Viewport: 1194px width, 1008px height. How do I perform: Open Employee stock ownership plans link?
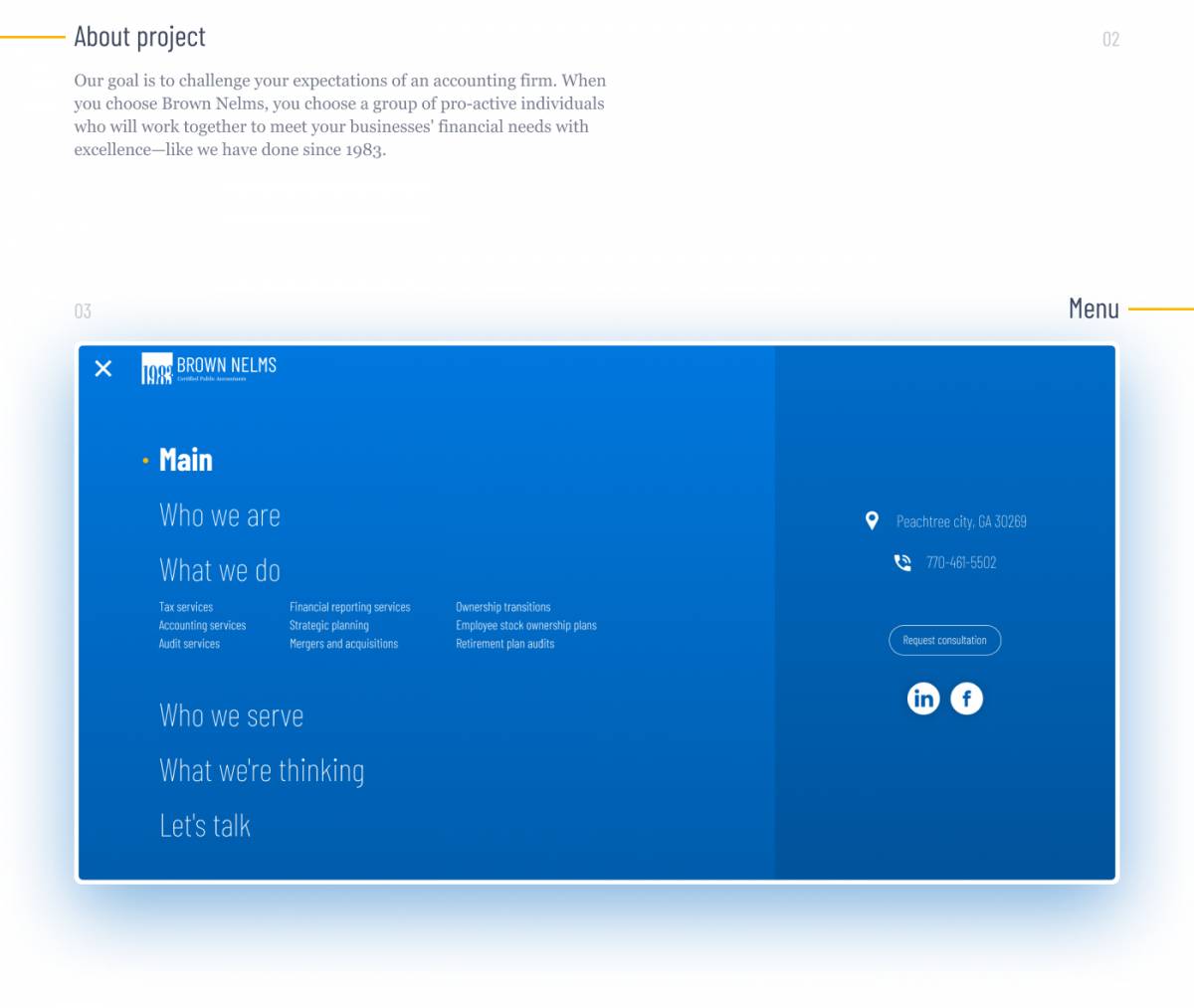pyautogui.click(x=526, y=626)
